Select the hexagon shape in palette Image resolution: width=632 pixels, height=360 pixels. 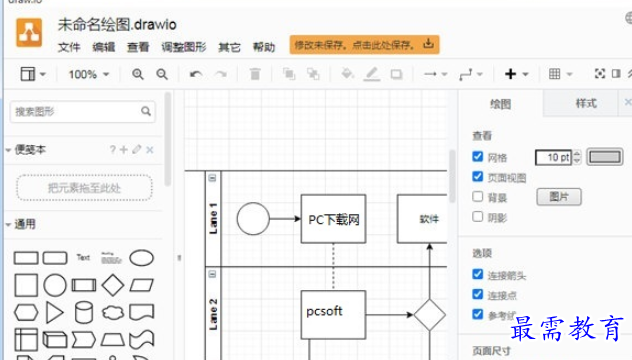(x=26, y=312)
